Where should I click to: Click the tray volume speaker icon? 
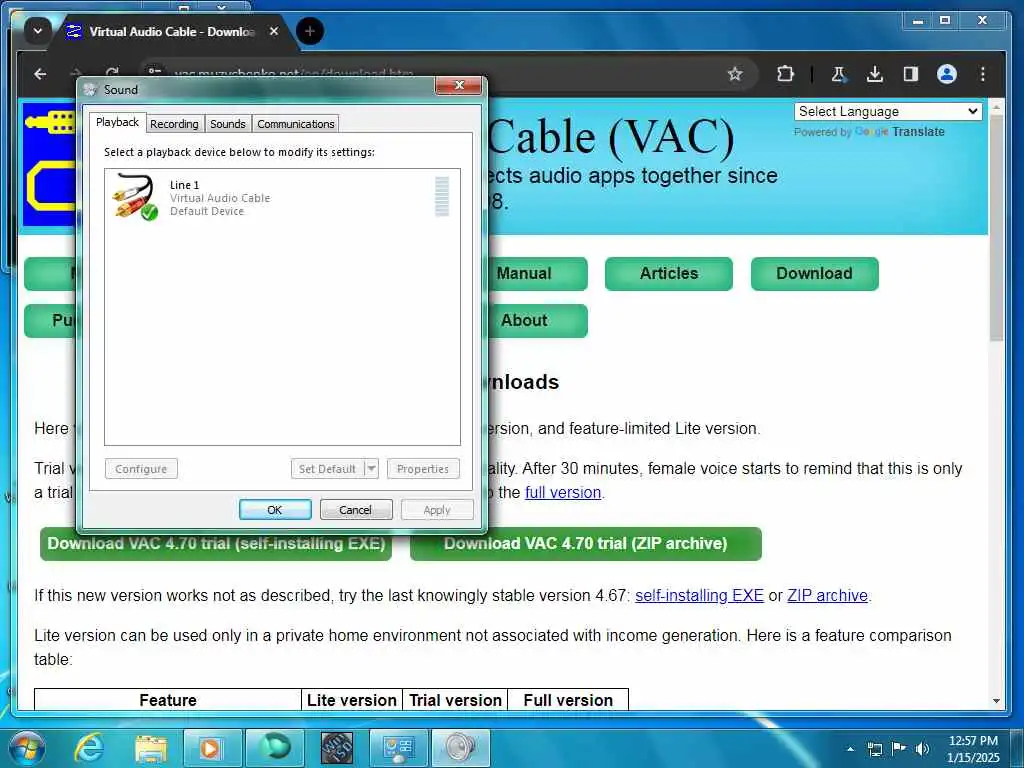point(923,749)
